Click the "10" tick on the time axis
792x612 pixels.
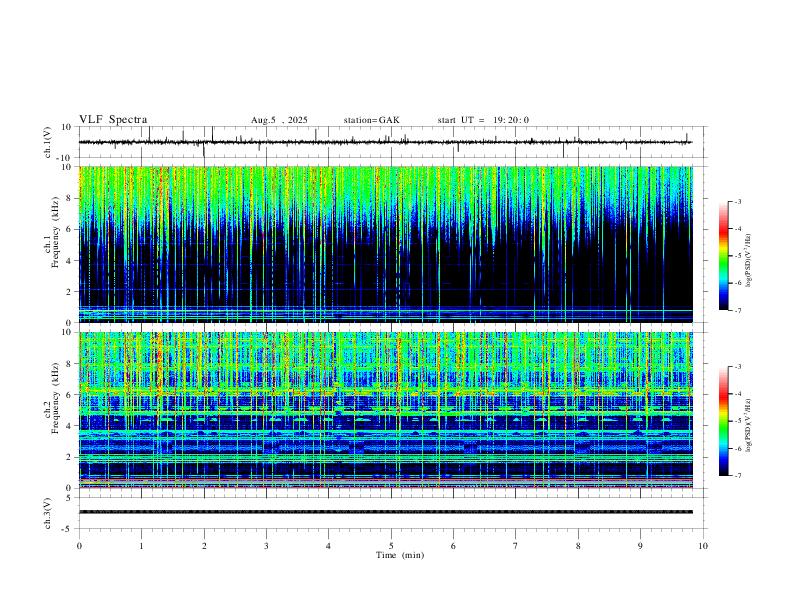pos(703,546)
